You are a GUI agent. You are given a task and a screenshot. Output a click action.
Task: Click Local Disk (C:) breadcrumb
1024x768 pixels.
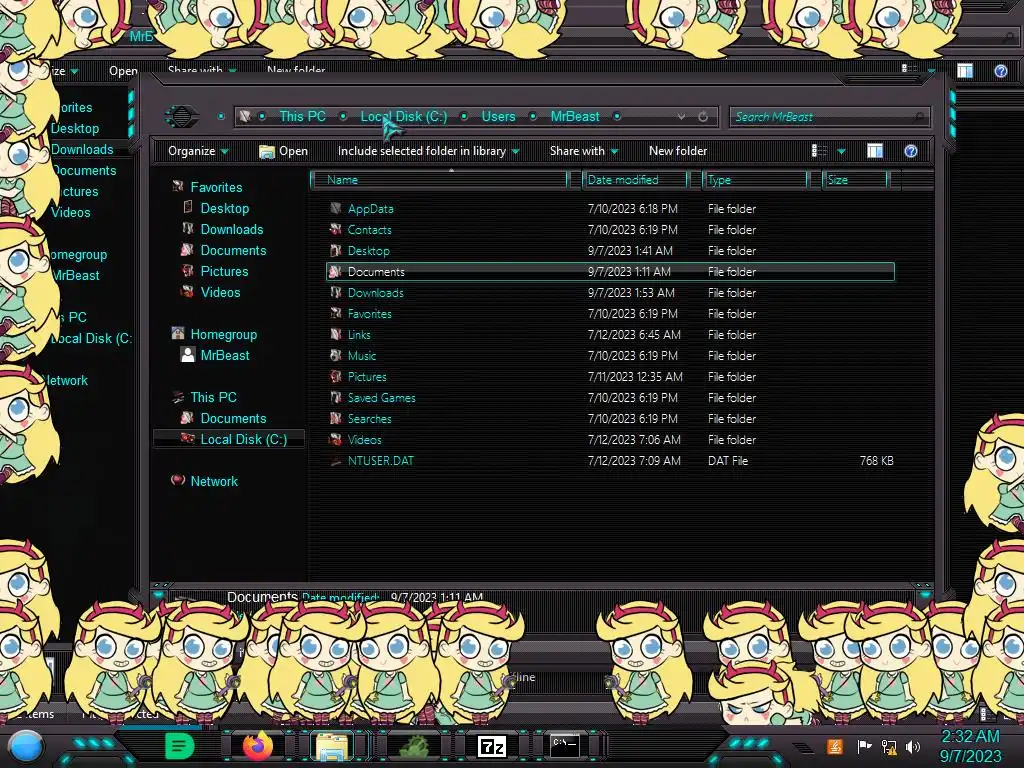(404, 116)
